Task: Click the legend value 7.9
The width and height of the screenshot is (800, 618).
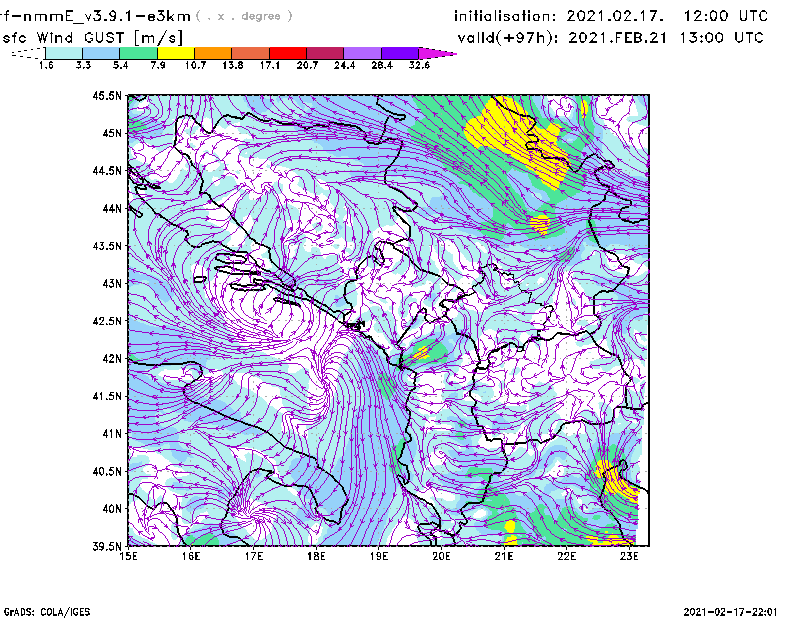Action: 158,65
